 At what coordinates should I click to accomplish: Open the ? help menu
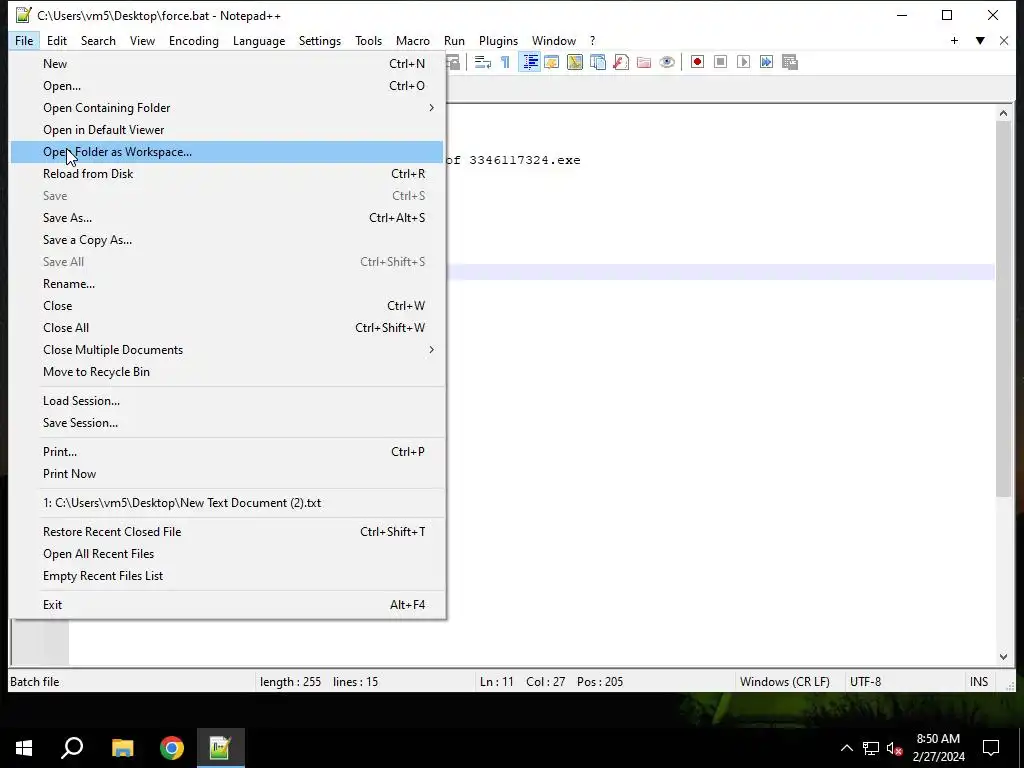(x=592, y=40)
